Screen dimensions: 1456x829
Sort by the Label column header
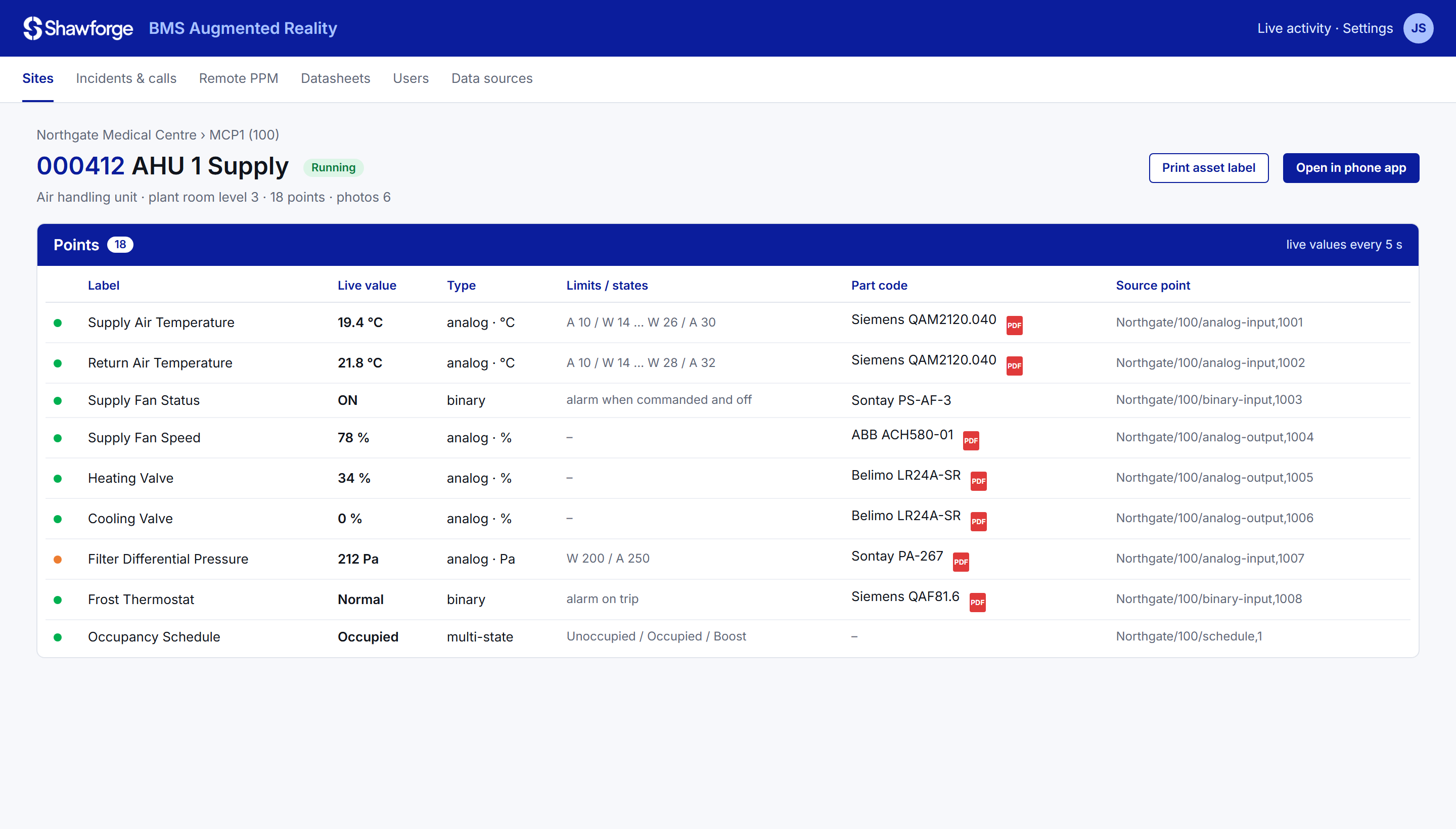point(104,285)
